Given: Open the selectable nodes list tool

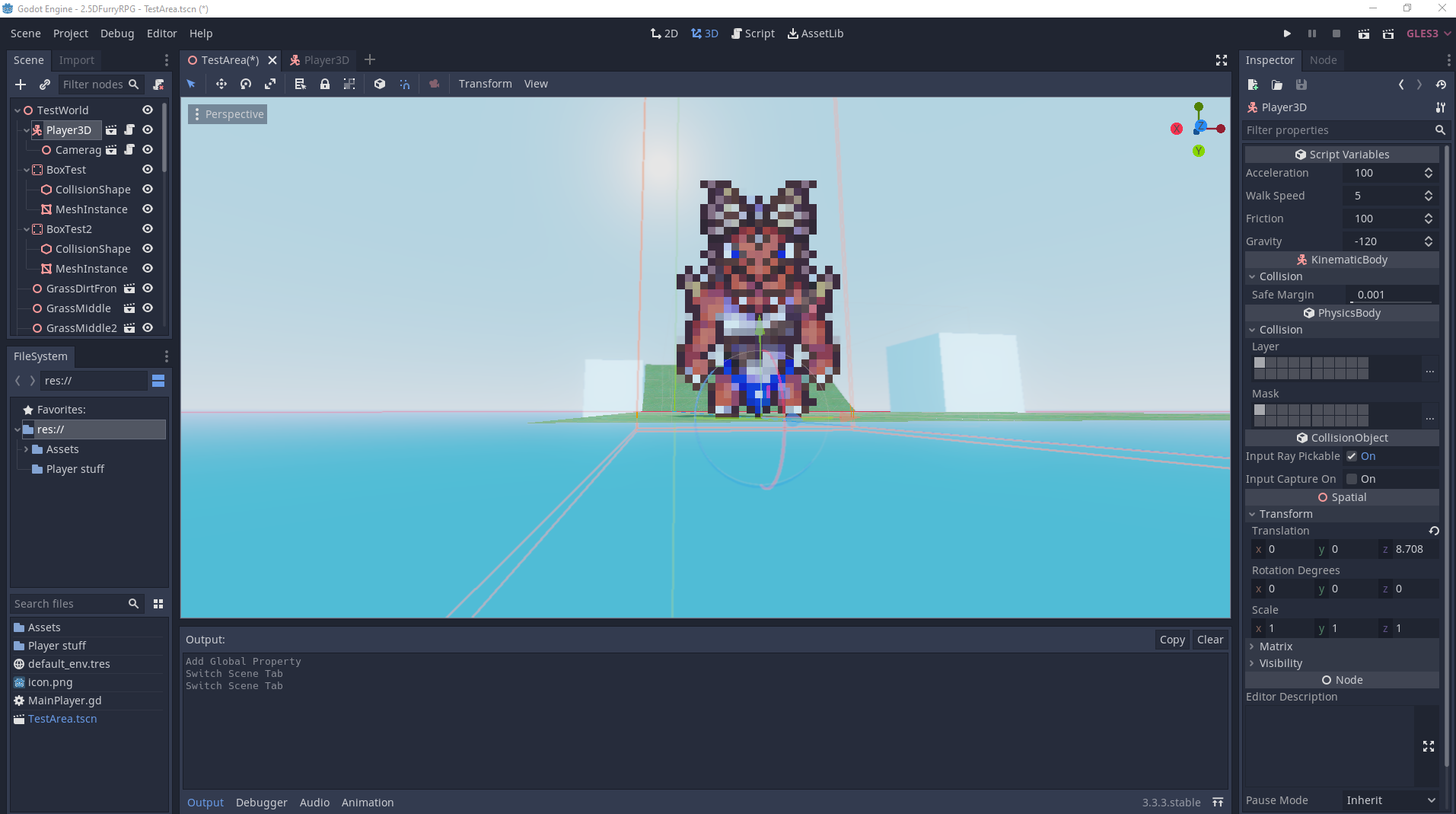Looking at the screenshot, I should point(301,84).
